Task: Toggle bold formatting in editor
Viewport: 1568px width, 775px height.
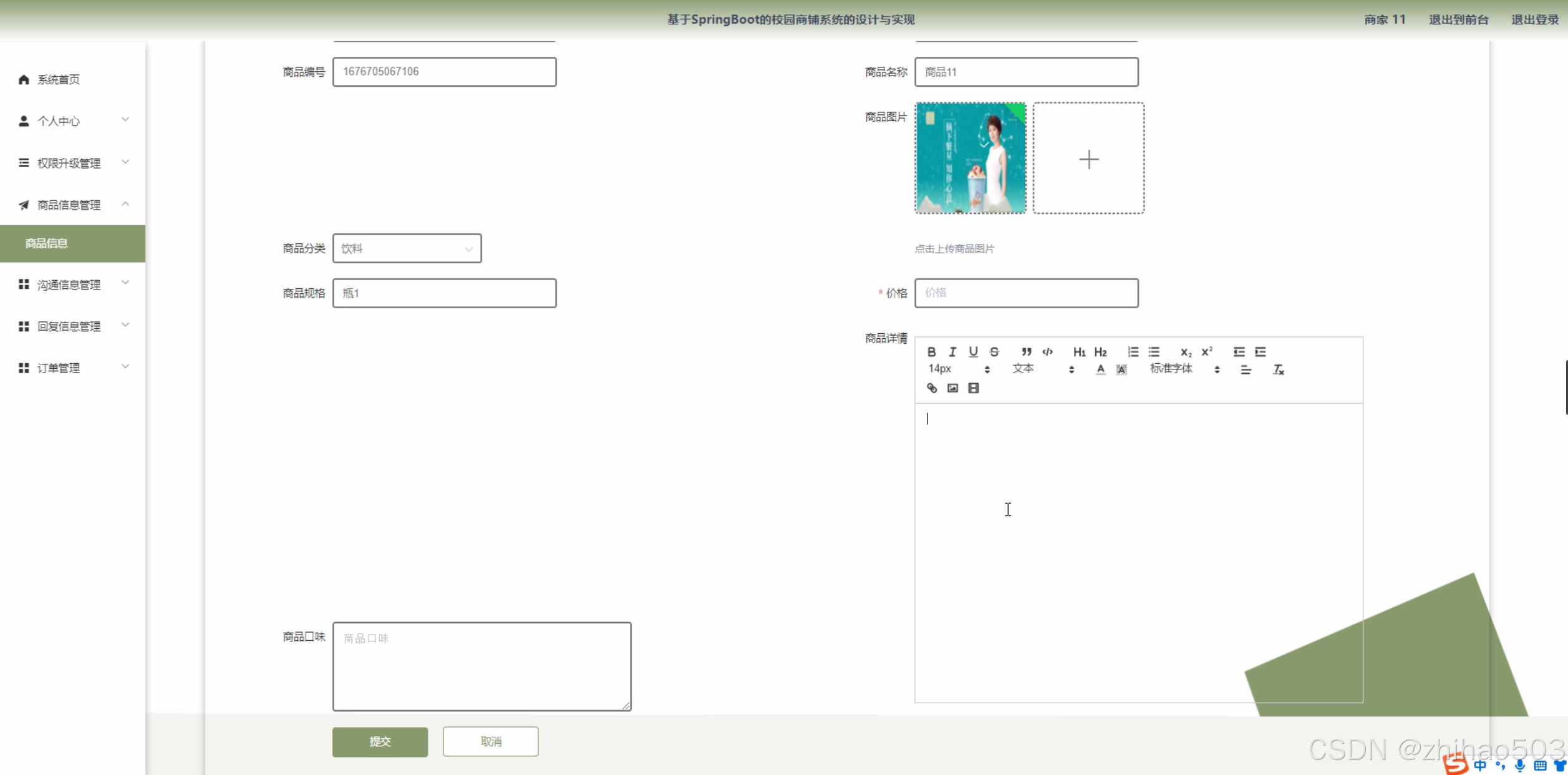Action: click(x=931, y=352)
